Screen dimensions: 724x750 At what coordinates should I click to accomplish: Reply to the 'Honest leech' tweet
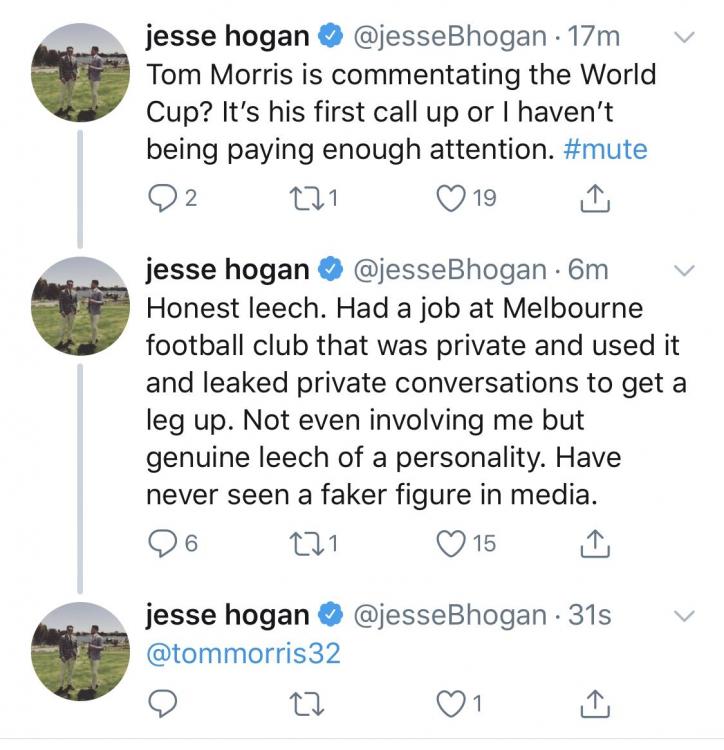pos(161,543)
